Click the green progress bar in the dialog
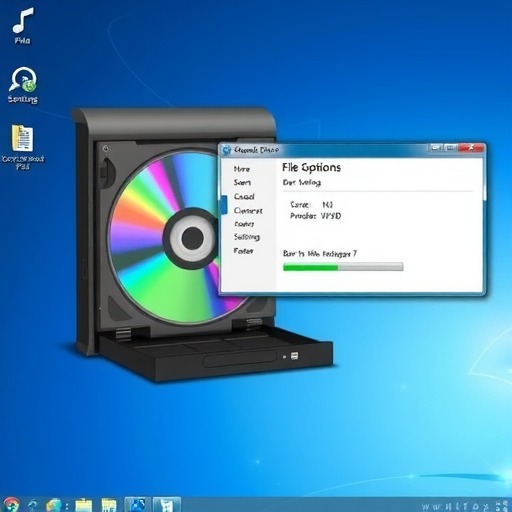 (343, 267)
